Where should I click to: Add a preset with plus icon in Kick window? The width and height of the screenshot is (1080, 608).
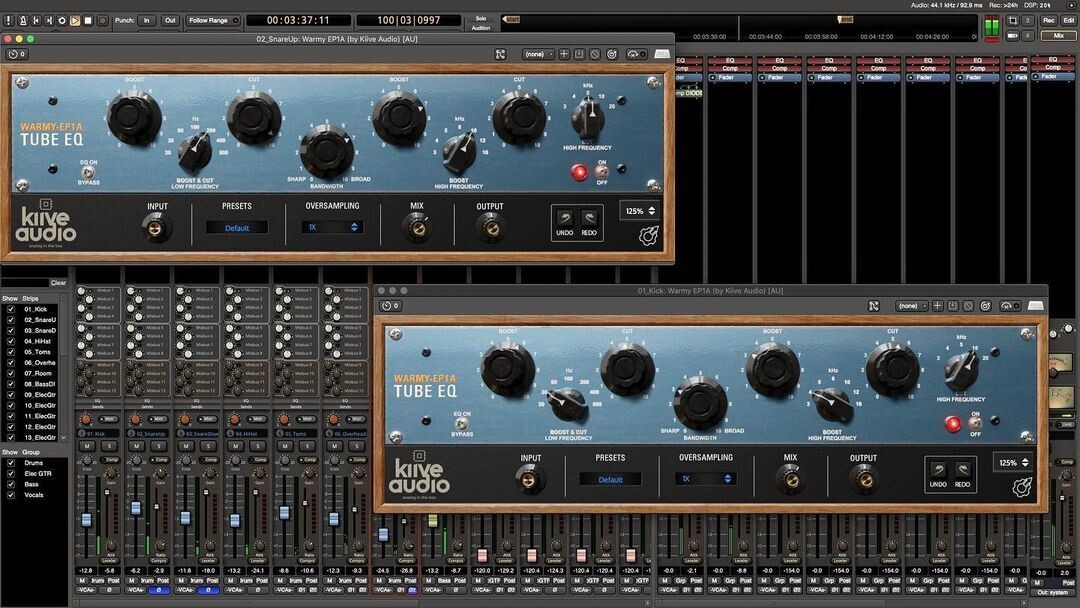click(x=937, y=306)
